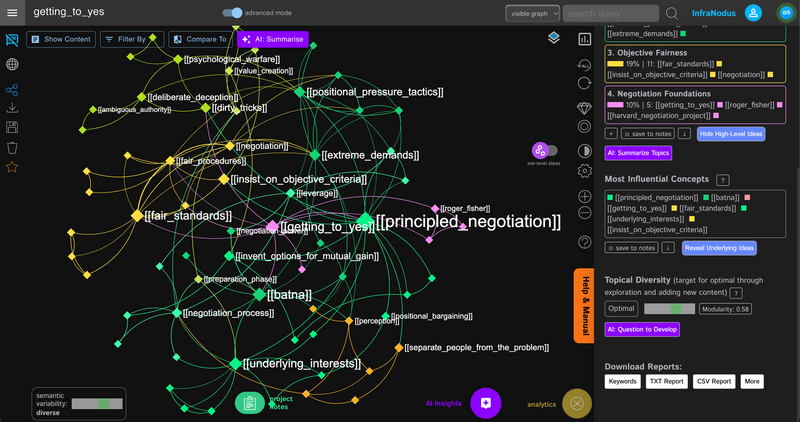Click AI: Summarise button
Image resolution: width=800 pixels, height=422 pixels.
(273, 39)
